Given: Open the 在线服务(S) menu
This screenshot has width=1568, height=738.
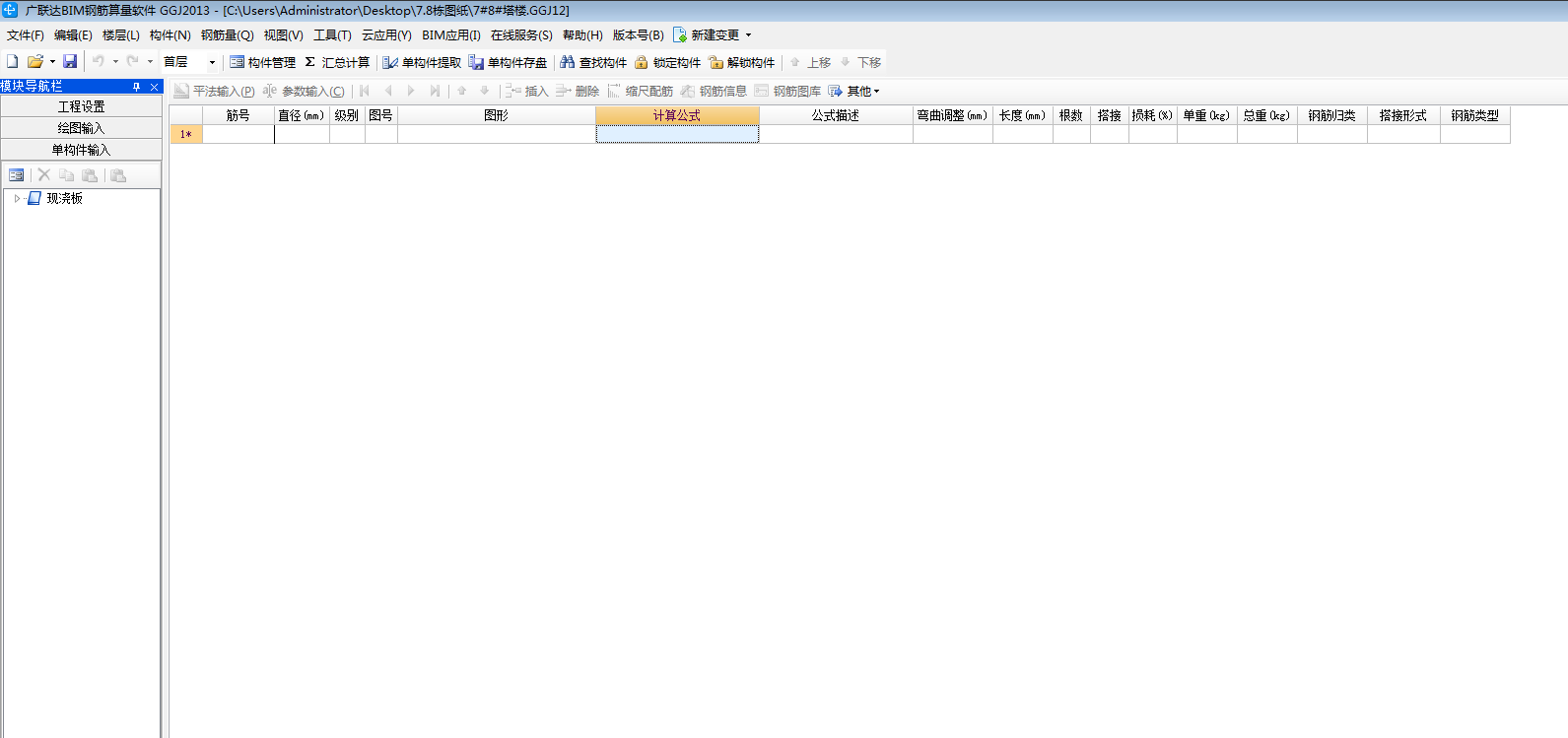Looking at the screenshot, I should tap(521, 34).
